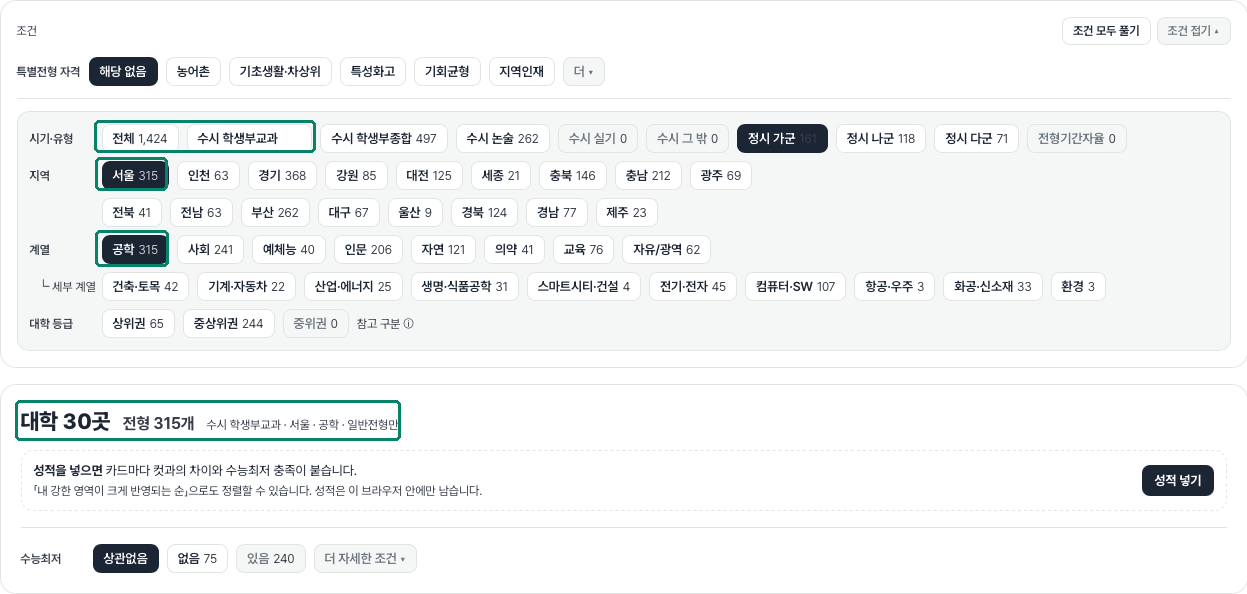Viewport: 1247px width, 594px height.
Task: Choose the 충북 146 region
Action: coord(573,176)
